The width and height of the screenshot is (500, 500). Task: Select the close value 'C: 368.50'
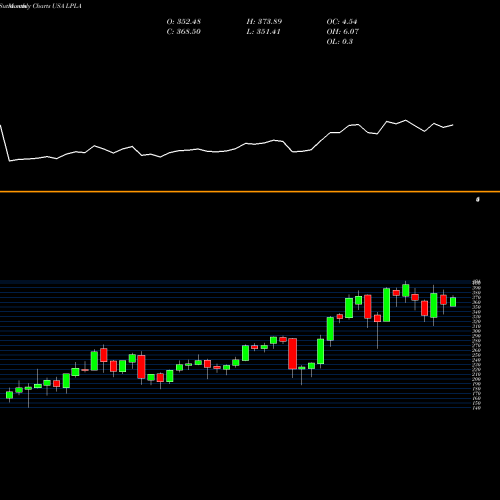click(x=183, y=32)
